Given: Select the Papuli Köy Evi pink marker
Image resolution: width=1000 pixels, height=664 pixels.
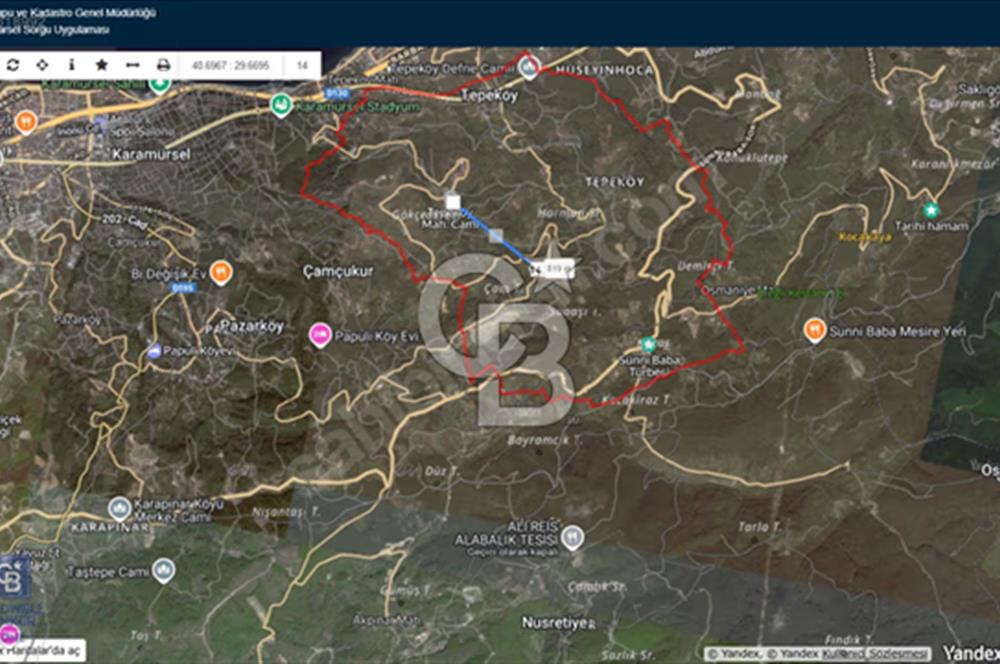Looking at the screenshot, I should click(320, 335).
